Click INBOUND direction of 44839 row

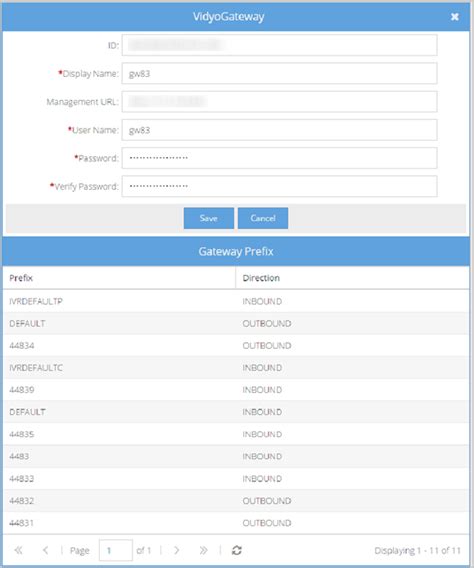point(262,390)
